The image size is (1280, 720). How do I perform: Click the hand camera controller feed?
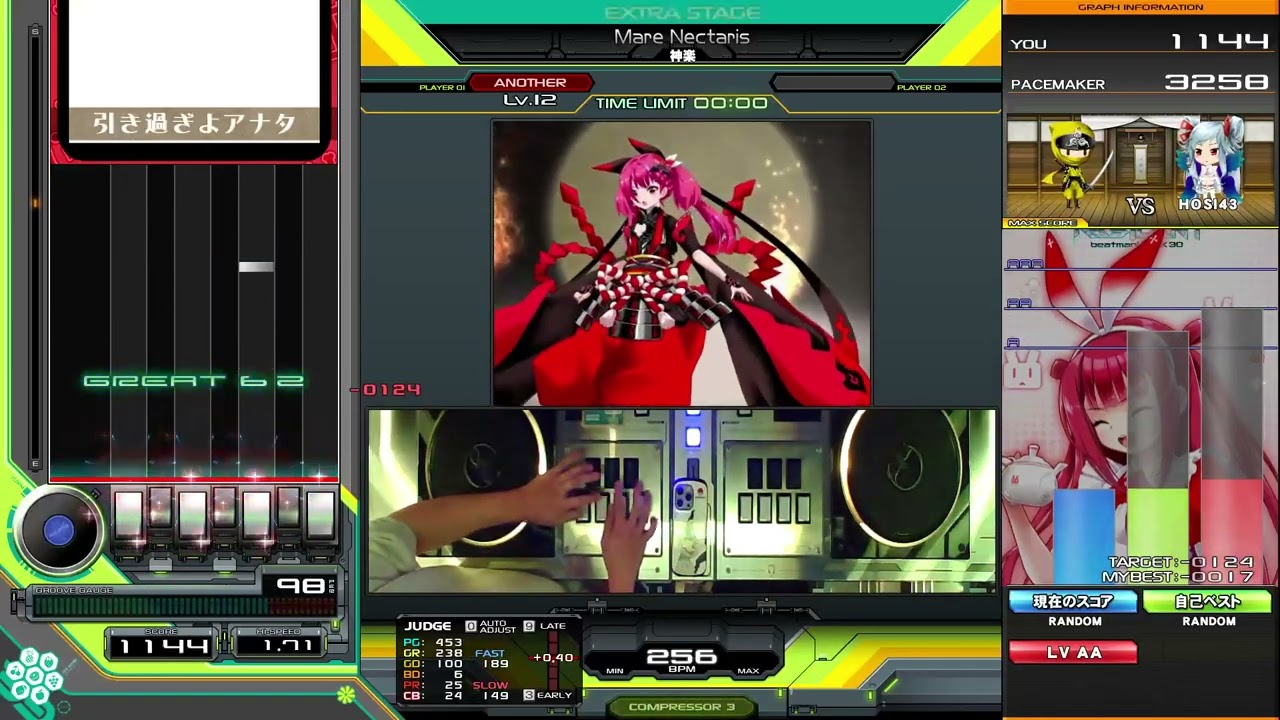[x=681, y=501]
